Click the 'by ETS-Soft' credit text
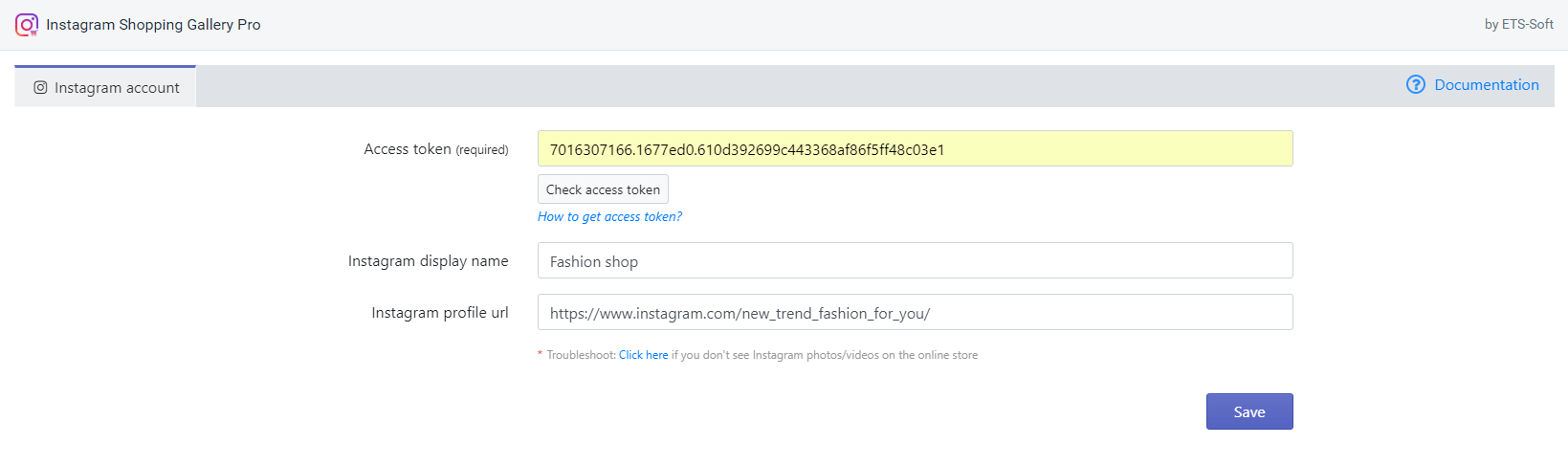1568x466 pixels. click(x=1518, y=24)
